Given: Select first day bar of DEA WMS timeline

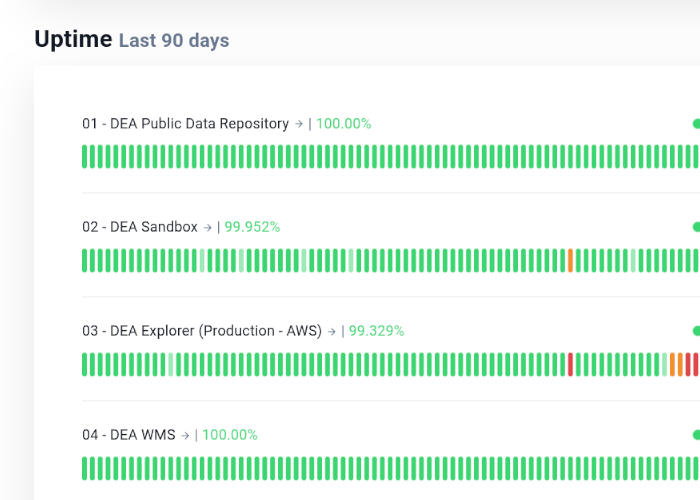Looking at the screenshot, I should (x=84, y=468).
